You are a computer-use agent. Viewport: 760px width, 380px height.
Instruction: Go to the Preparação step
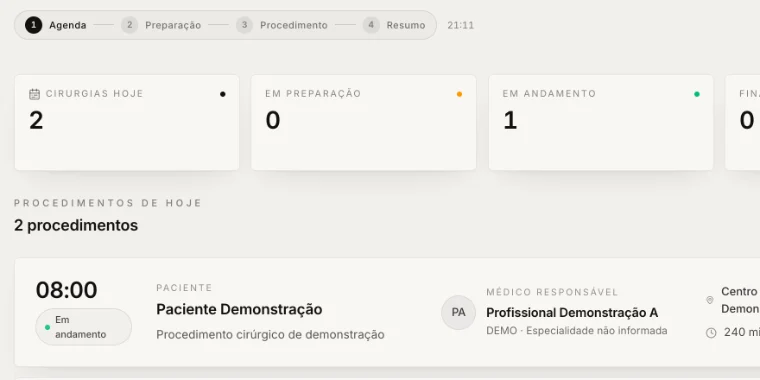(x=161, y=25)
